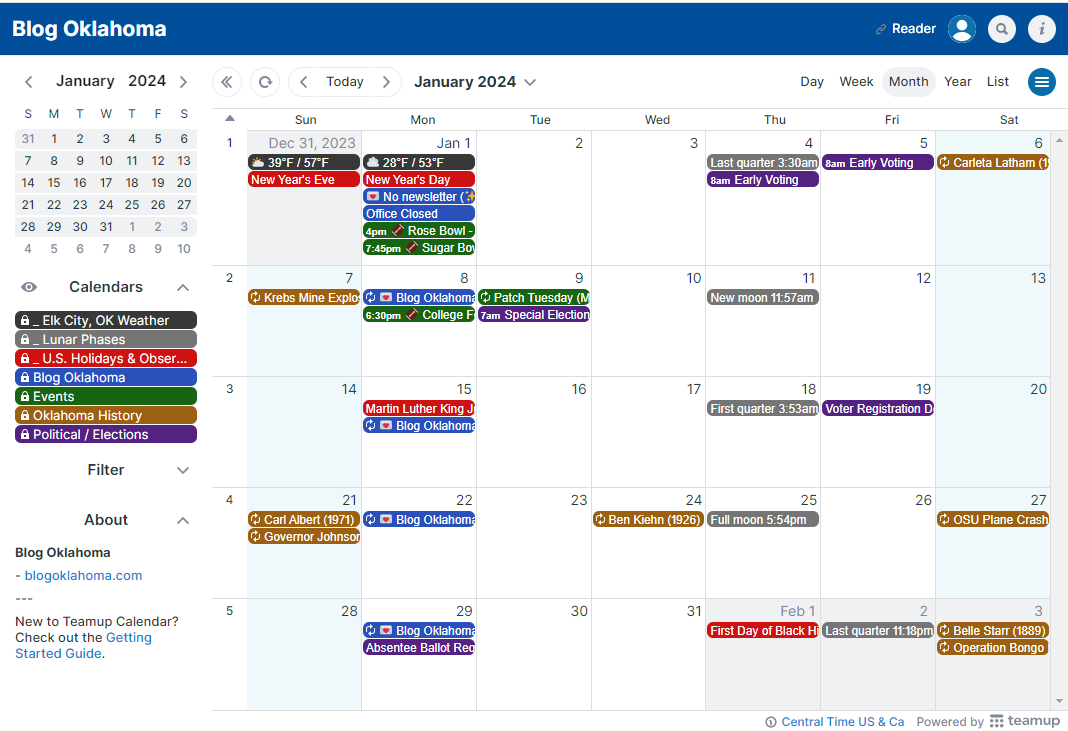
Task: Click the timezone clock icon in footer
Action: click(771, 722)
